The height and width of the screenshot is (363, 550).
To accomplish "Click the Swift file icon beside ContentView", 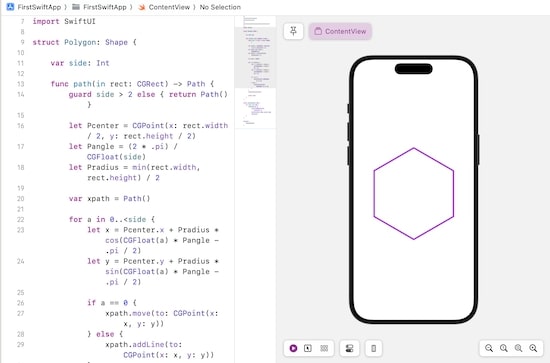I will [142, 7].
